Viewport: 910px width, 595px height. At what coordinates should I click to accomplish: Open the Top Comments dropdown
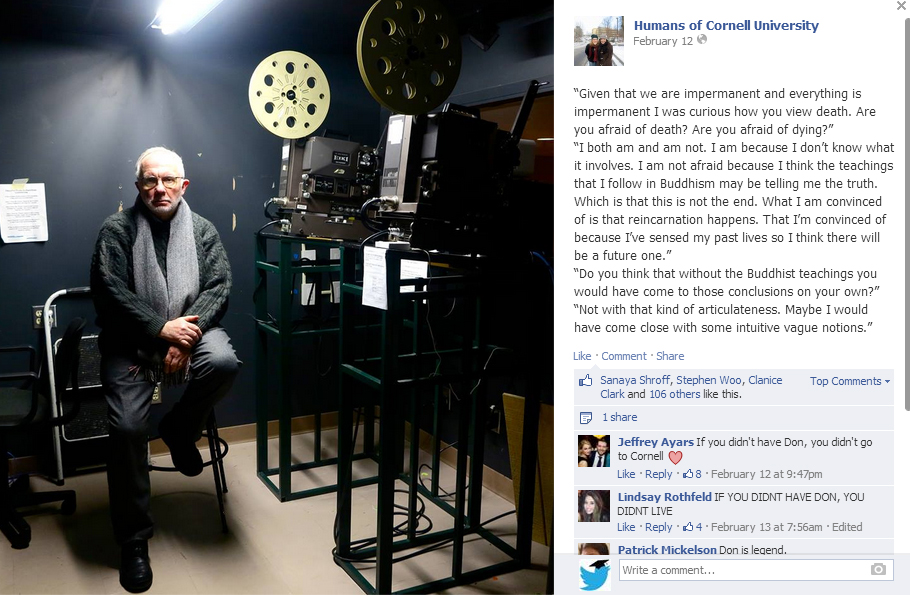(850, 381)
